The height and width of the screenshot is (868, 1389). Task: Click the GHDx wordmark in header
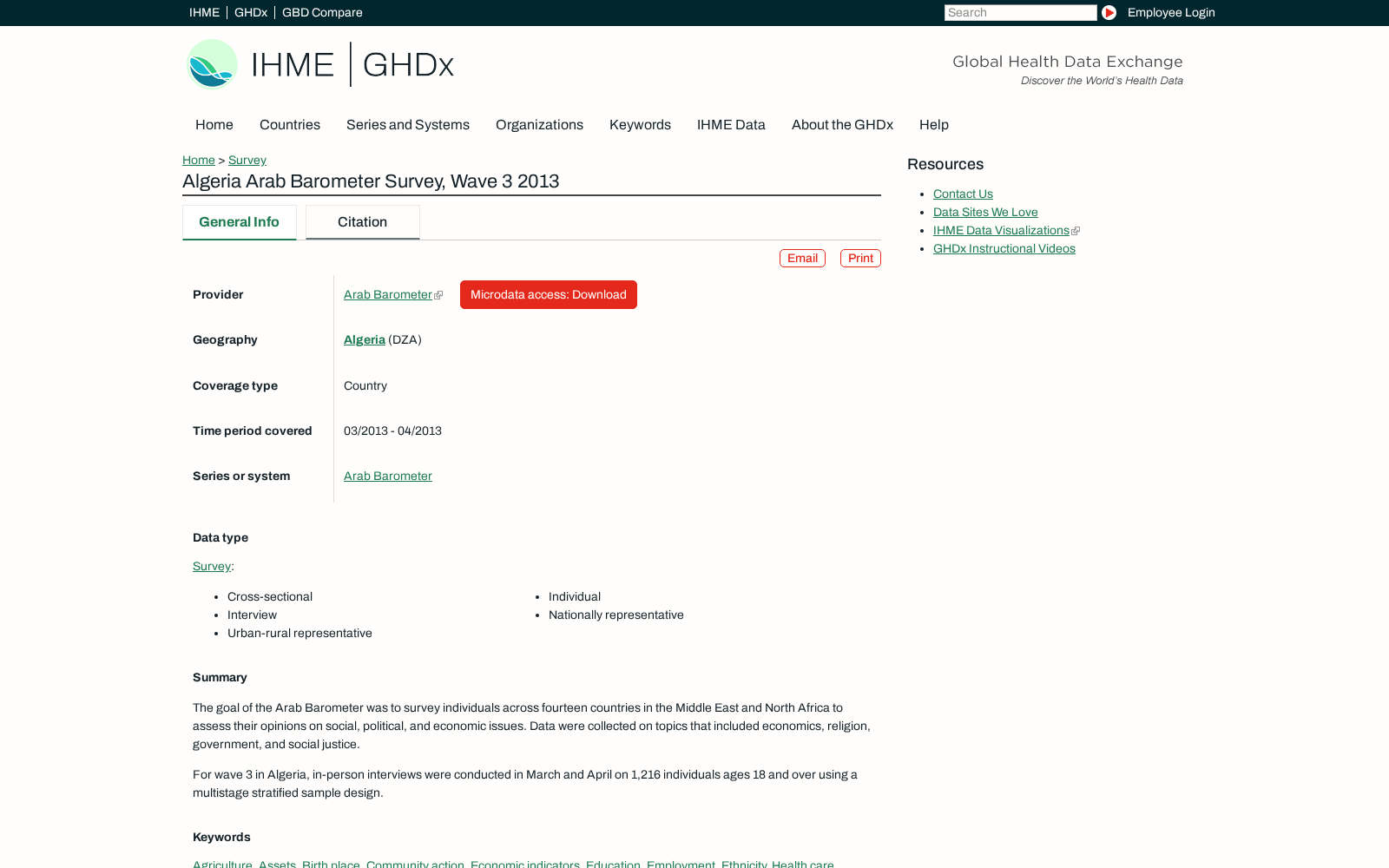408,64
